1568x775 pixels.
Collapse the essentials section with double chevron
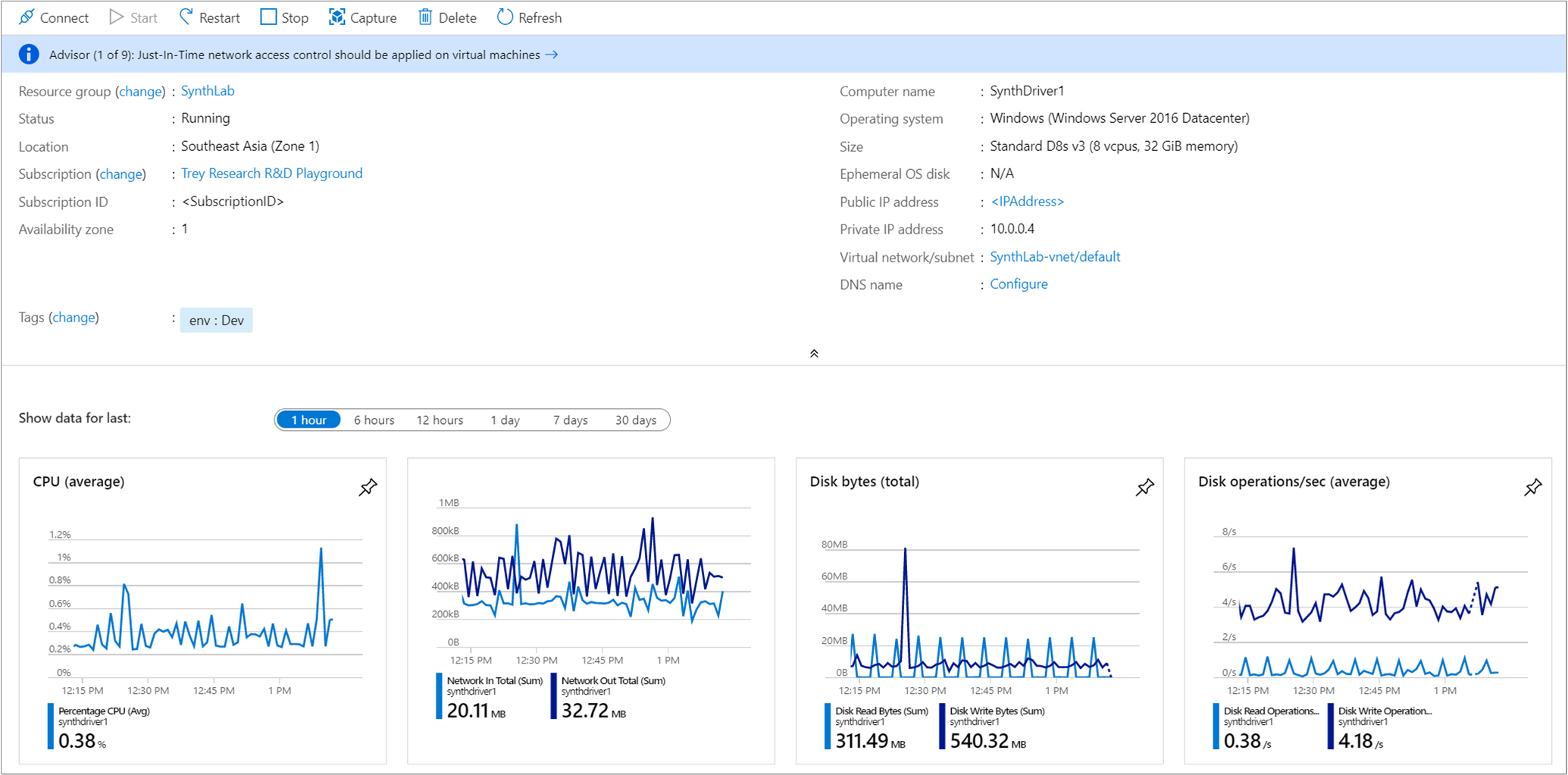pyautogui.click(x=814, y=353)
